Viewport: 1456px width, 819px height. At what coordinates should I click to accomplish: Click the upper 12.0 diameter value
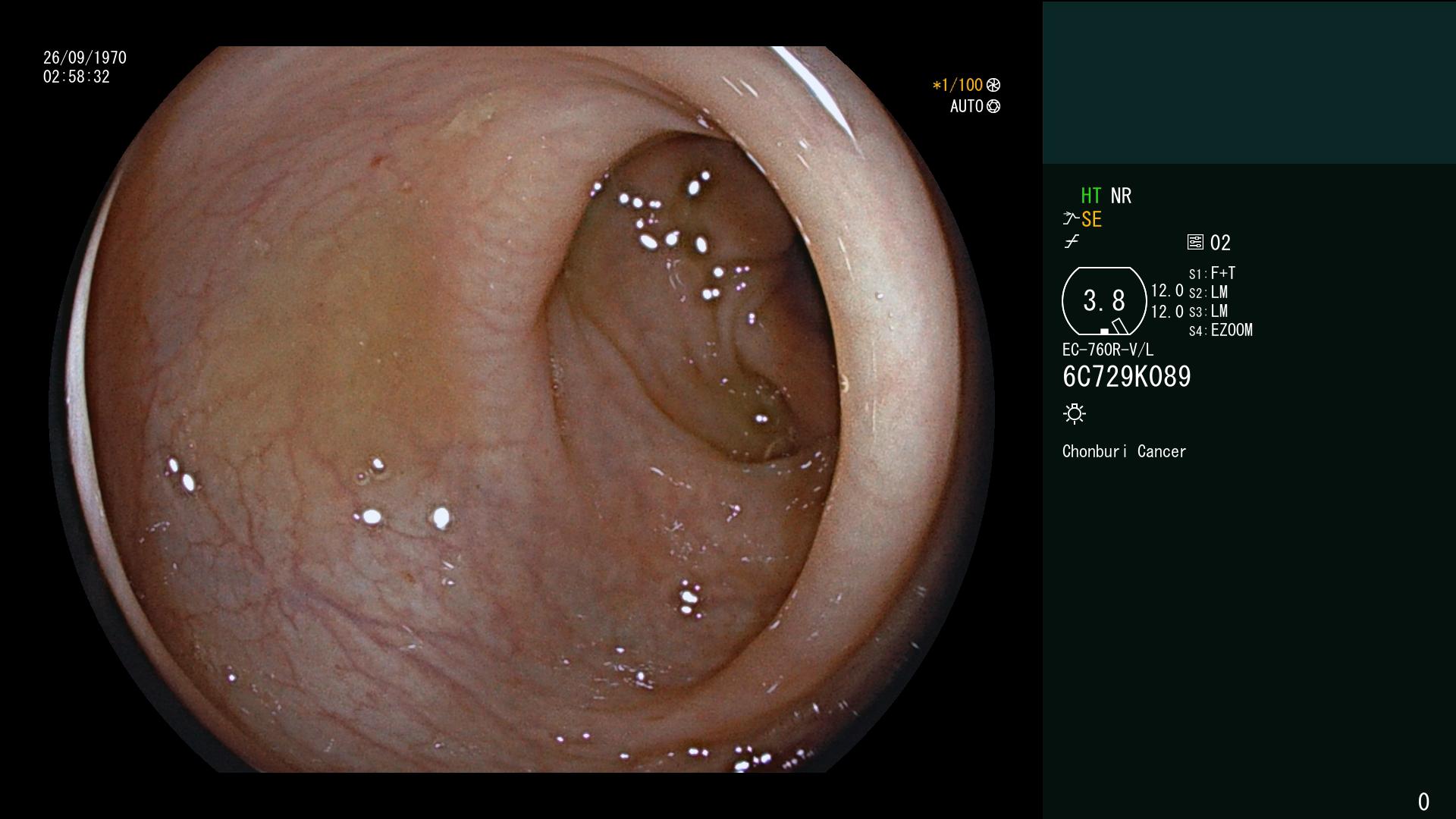click(x=1167, y=290)
